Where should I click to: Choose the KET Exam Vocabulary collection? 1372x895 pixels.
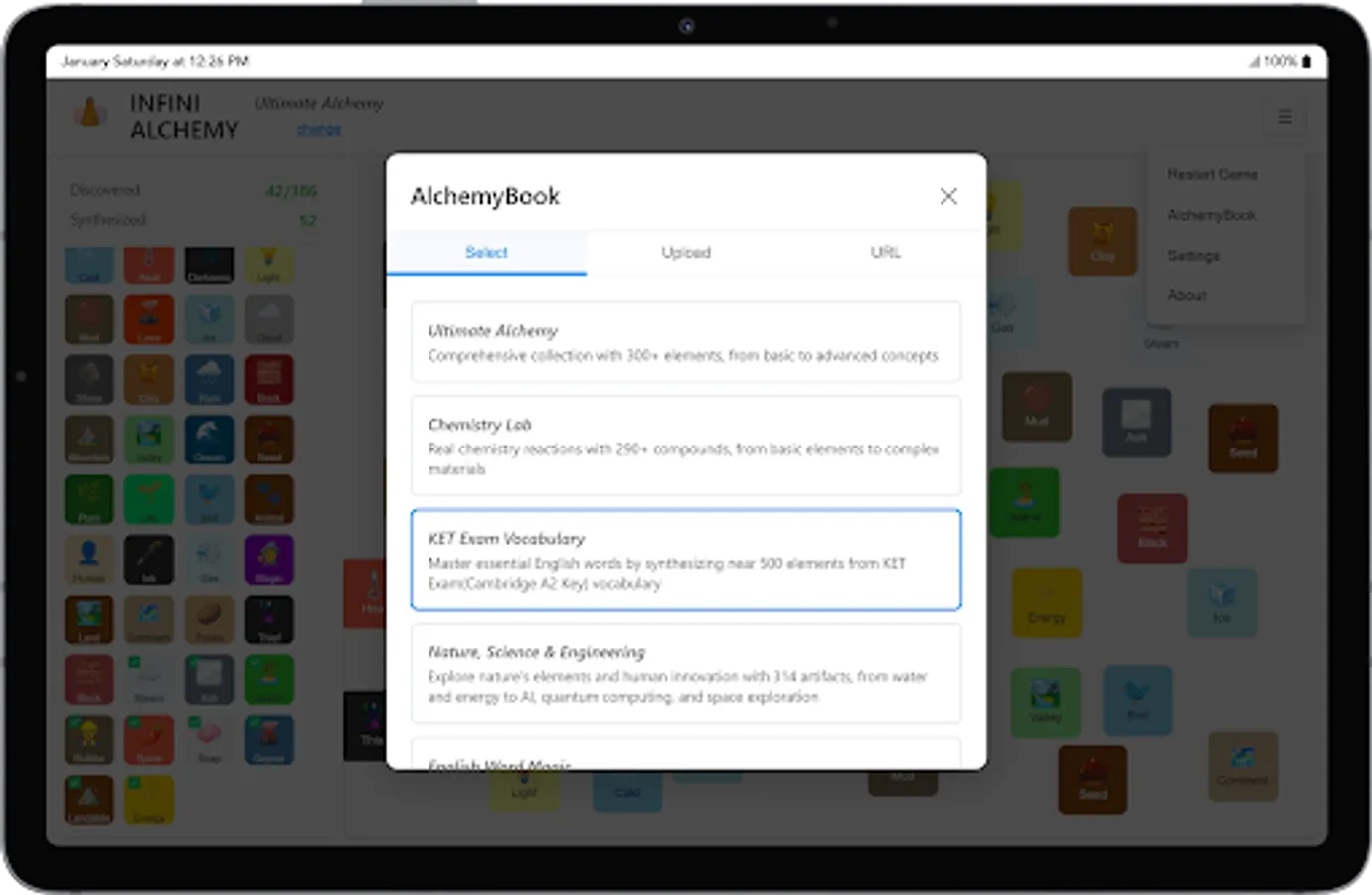[686, 559]
